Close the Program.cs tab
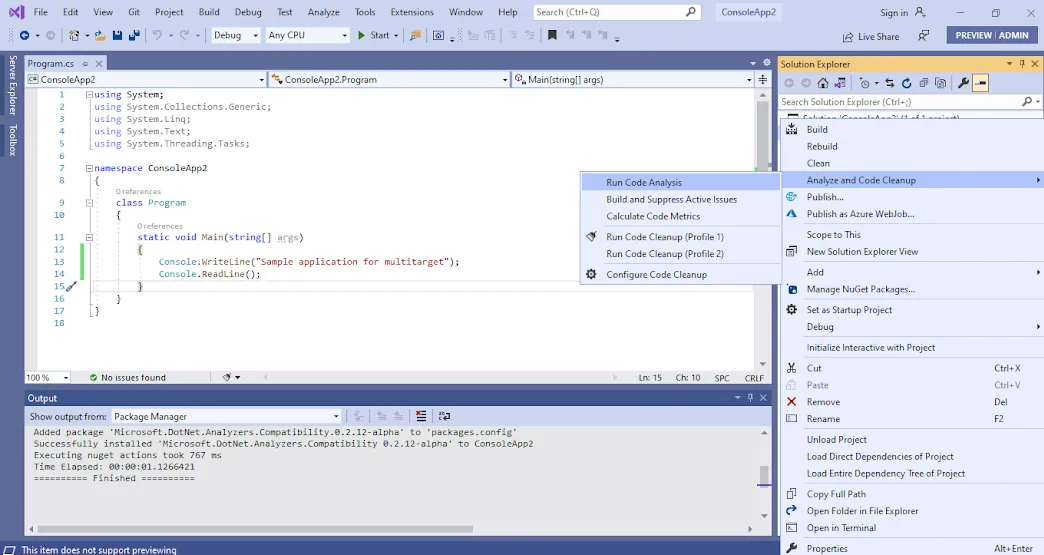This screenshot has height=555, width=1044. click(x=99, y=64)
